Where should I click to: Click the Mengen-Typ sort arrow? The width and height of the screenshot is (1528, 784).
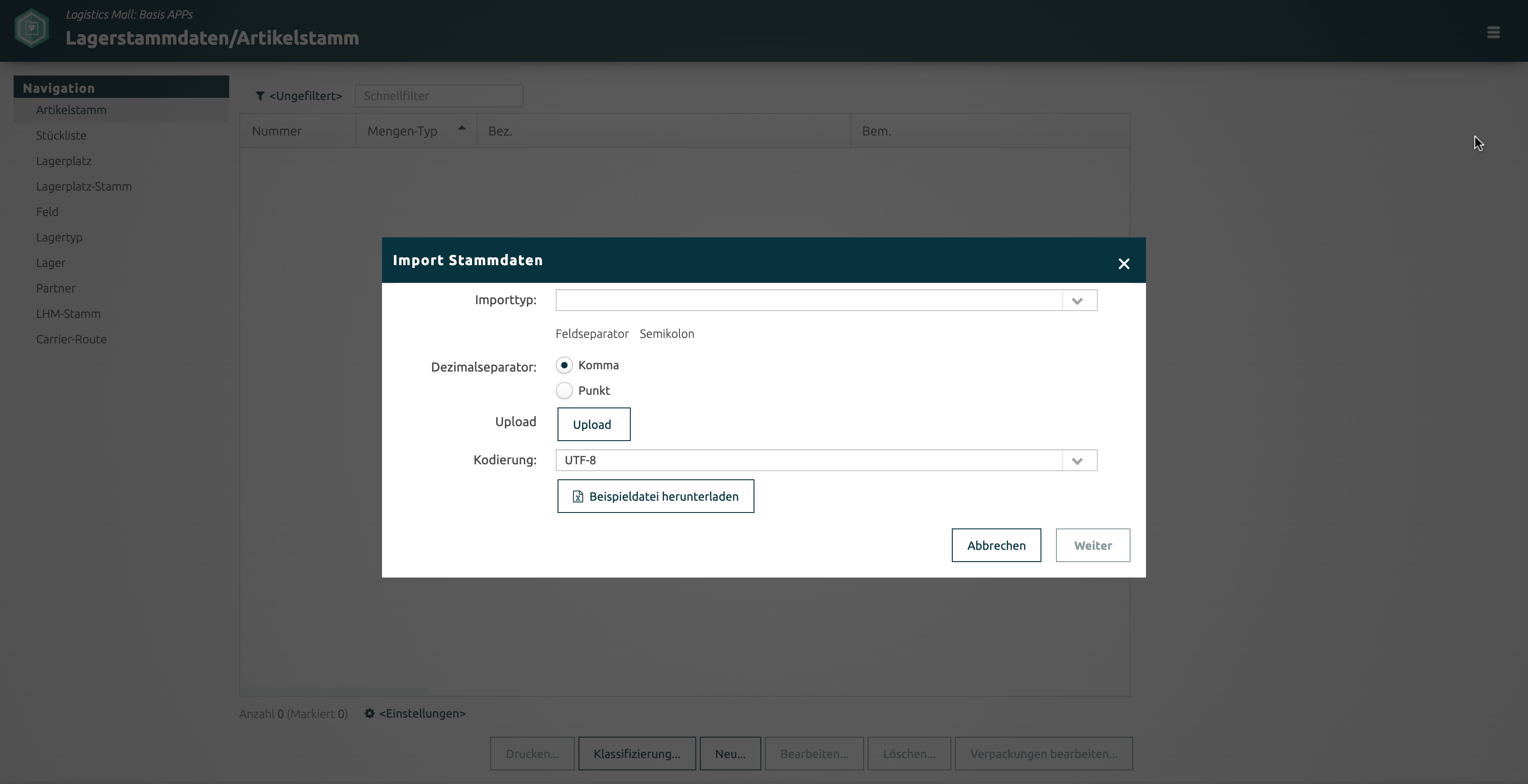tap(462, 128)
